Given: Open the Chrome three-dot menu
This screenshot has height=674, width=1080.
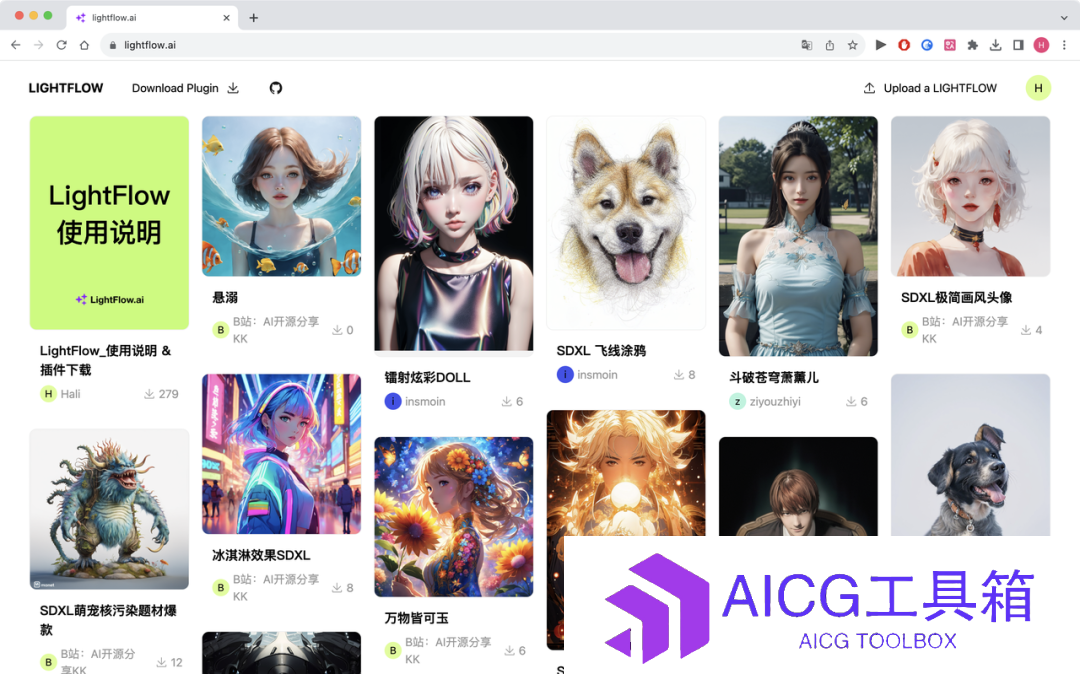Looking at the screenshot, I should click(1064, 45).
